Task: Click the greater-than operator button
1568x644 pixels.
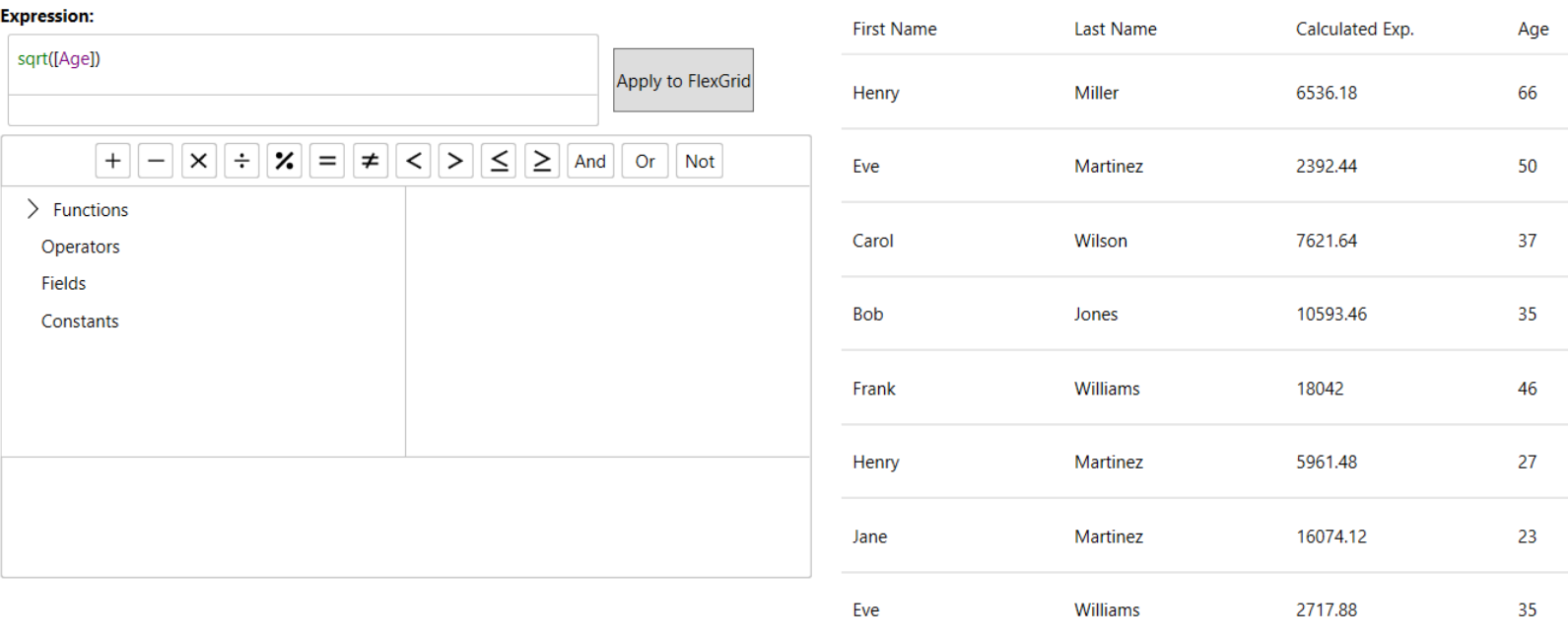Action: click(x=455, y=161)
